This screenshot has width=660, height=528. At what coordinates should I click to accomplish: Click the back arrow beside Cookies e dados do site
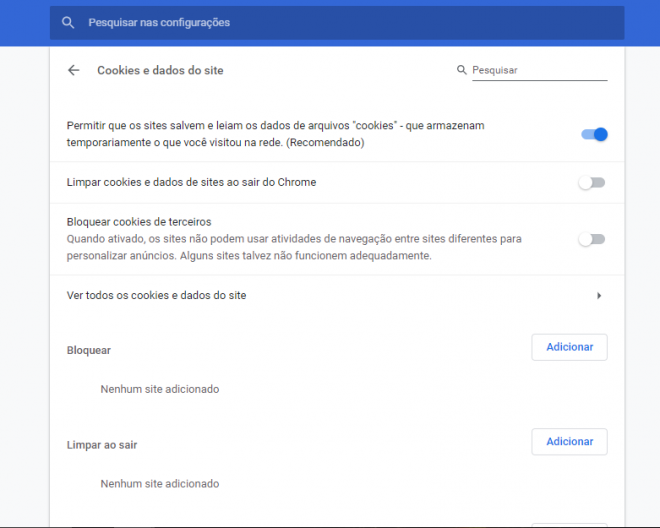pos(74,70)
